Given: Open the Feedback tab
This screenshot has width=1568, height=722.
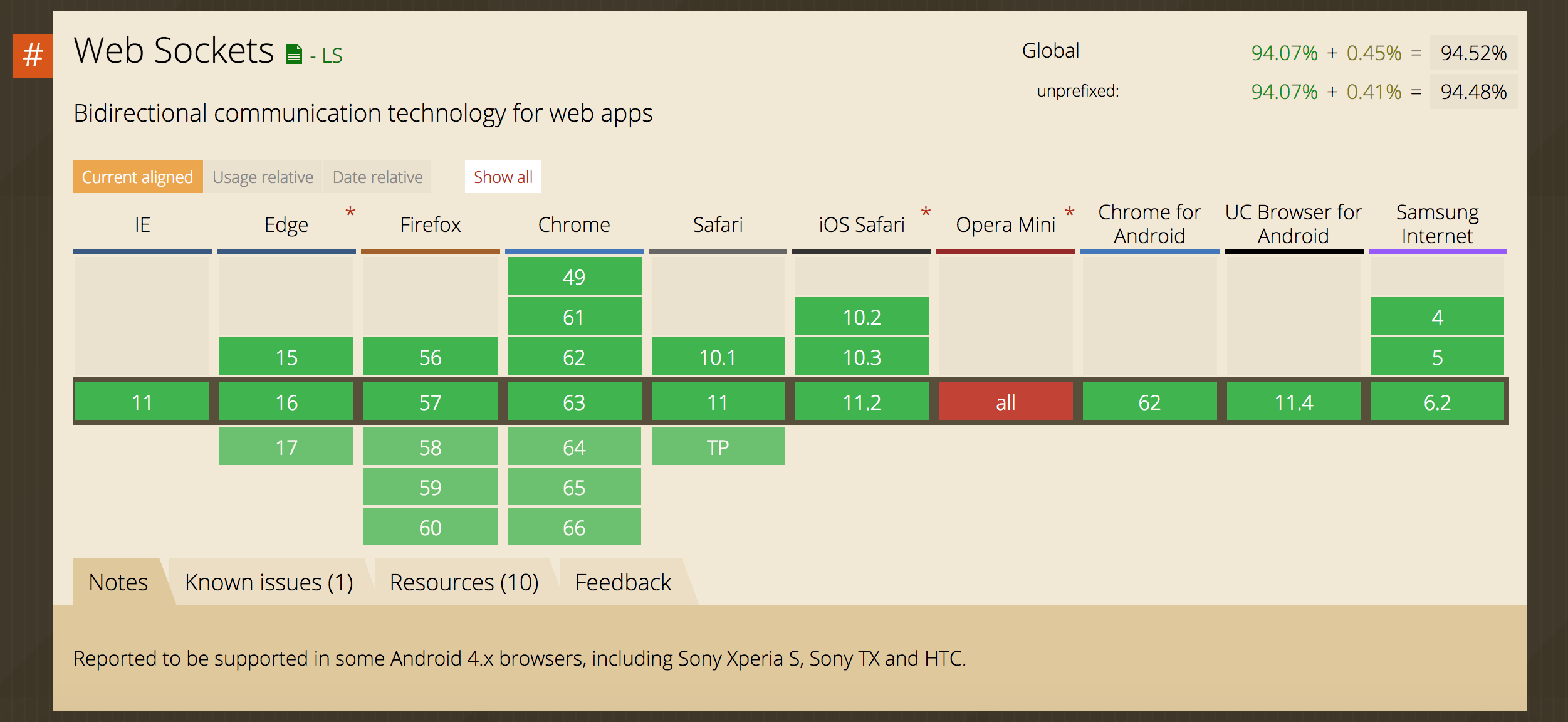Looking at the screenshot, I should point(623,582).
